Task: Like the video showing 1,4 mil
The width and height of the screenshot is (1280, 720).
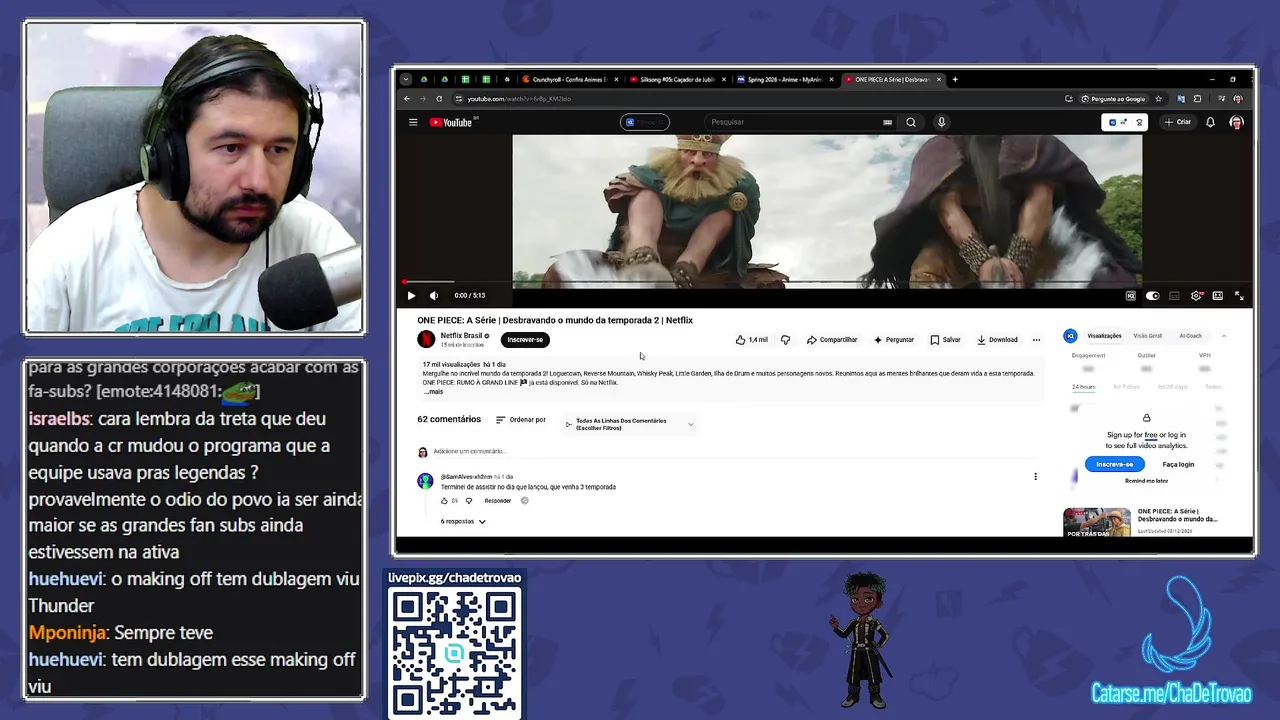Action: (x=751, y=340)
